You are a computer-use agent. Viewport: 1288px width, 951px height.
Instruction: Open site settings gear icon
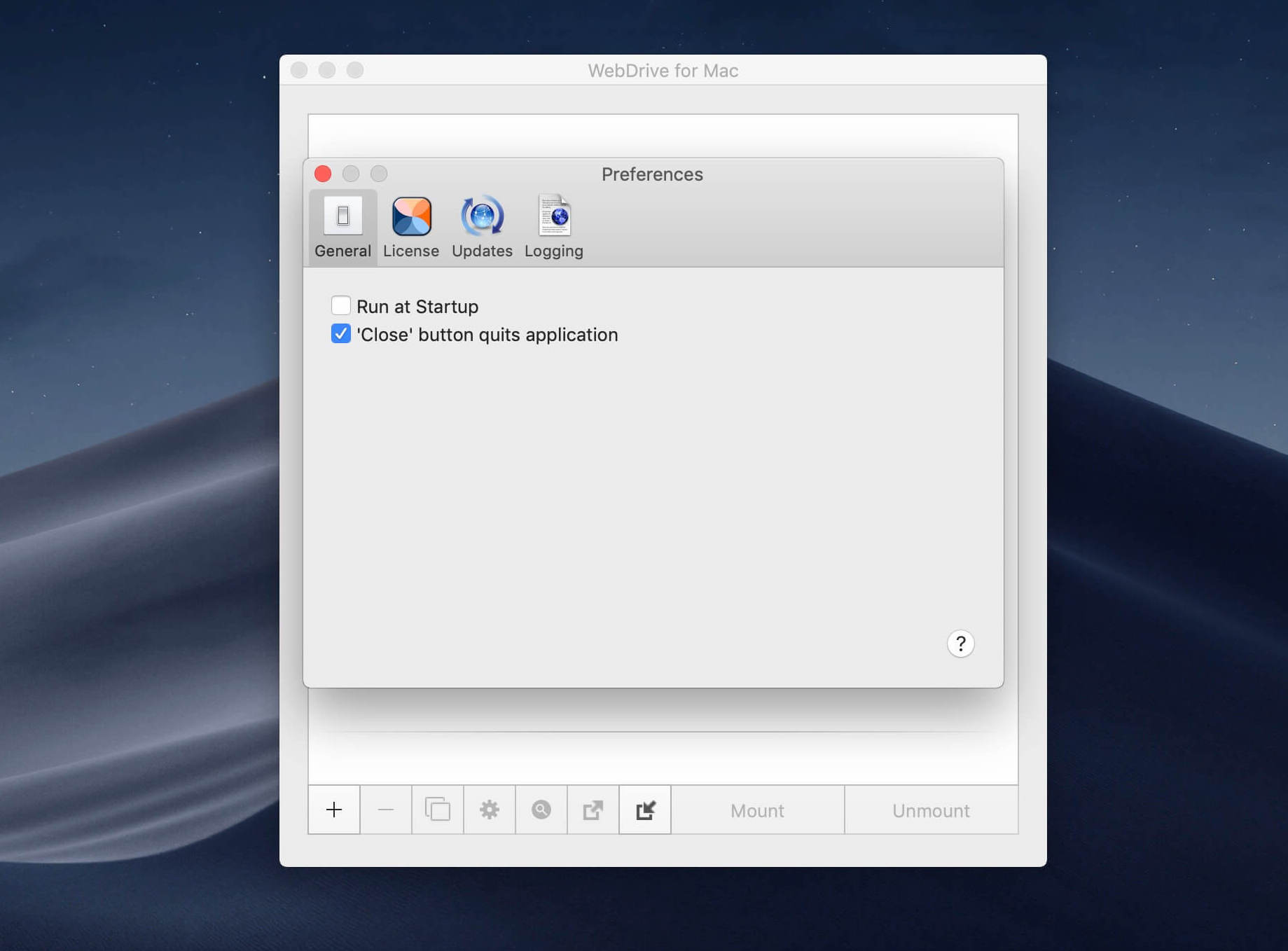pyautogui.click(x=490, y=810)
